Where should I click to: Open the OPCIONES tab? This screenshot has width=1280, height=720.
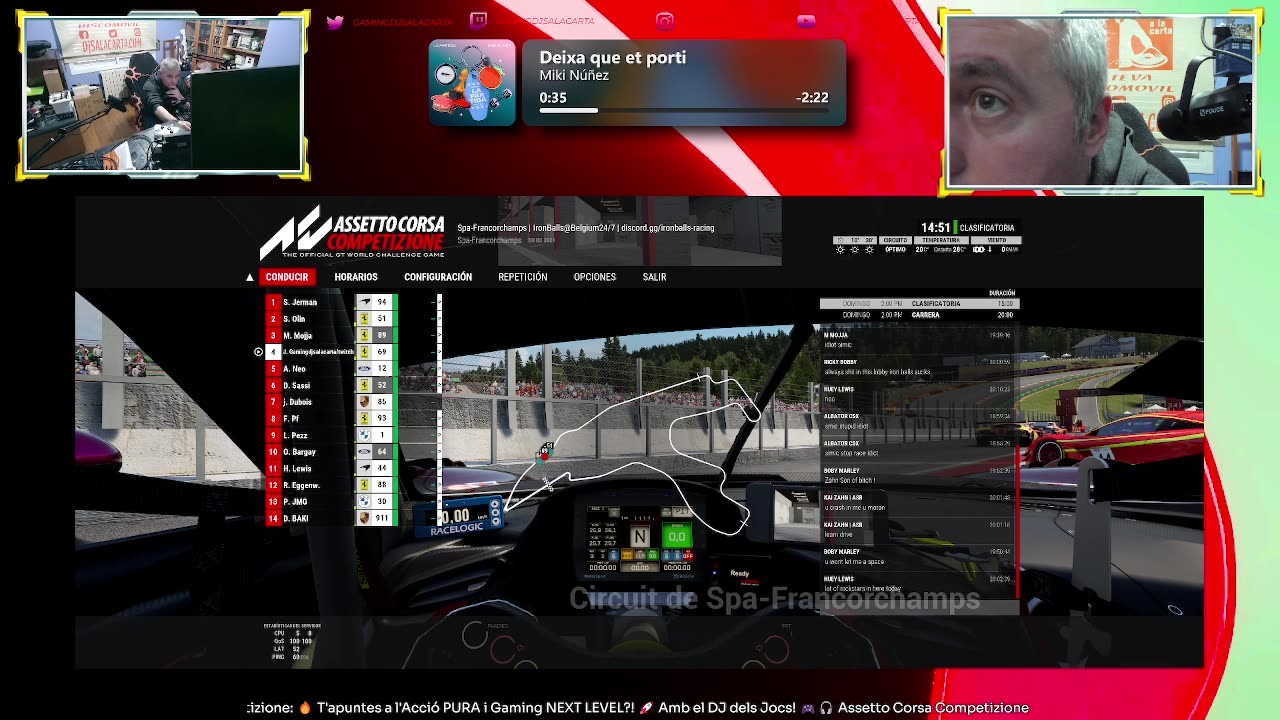click(x=595, y=277)
